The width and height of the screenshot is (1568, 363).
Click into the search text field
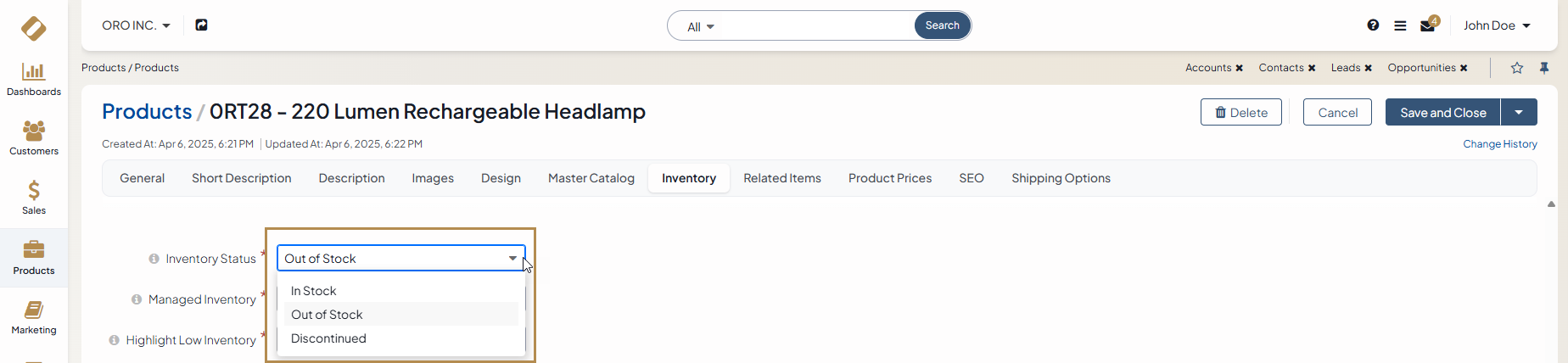coord(815,26)
